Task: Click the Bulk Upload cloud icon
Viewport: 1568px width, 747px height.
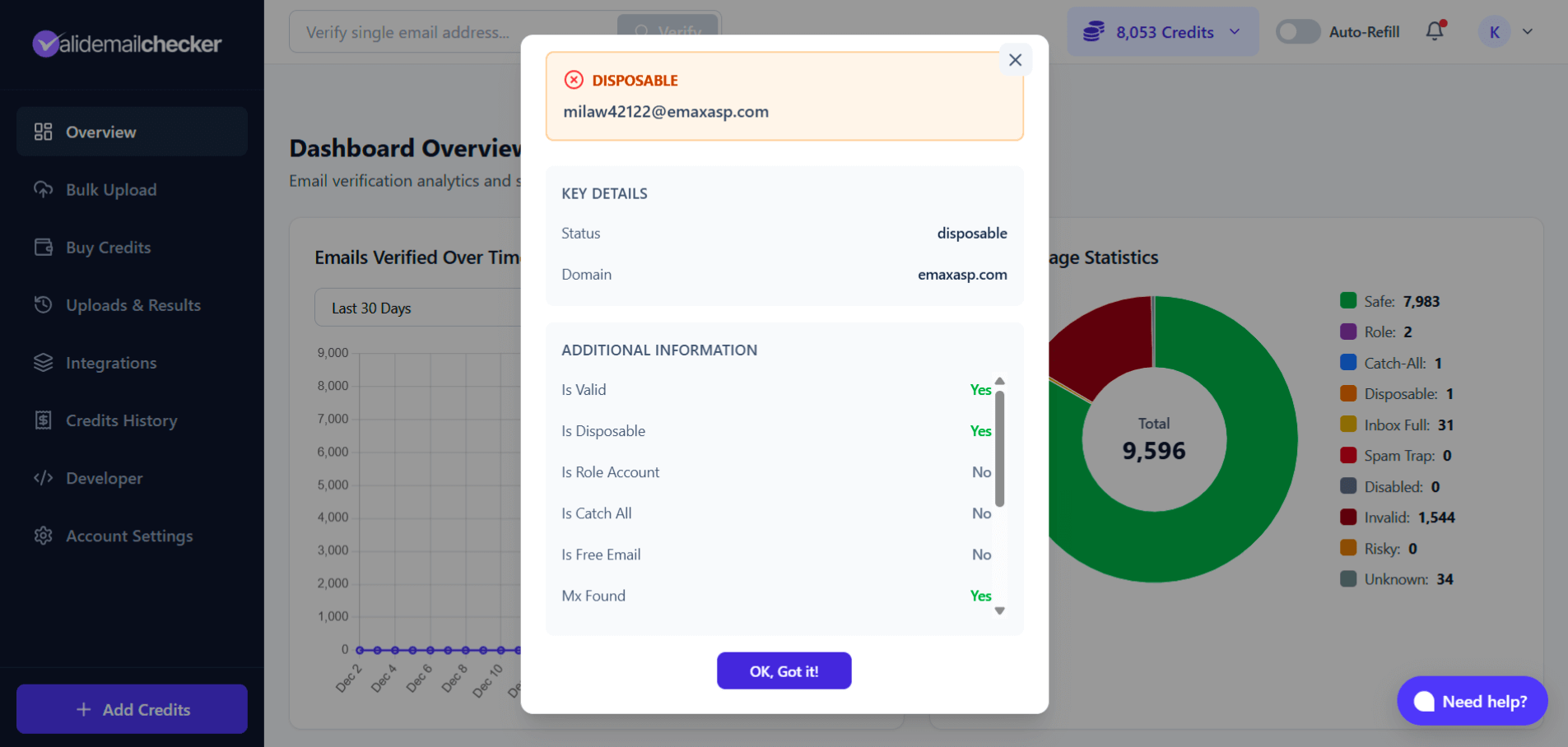Action: pyautogui.click(x=44, y=189)
